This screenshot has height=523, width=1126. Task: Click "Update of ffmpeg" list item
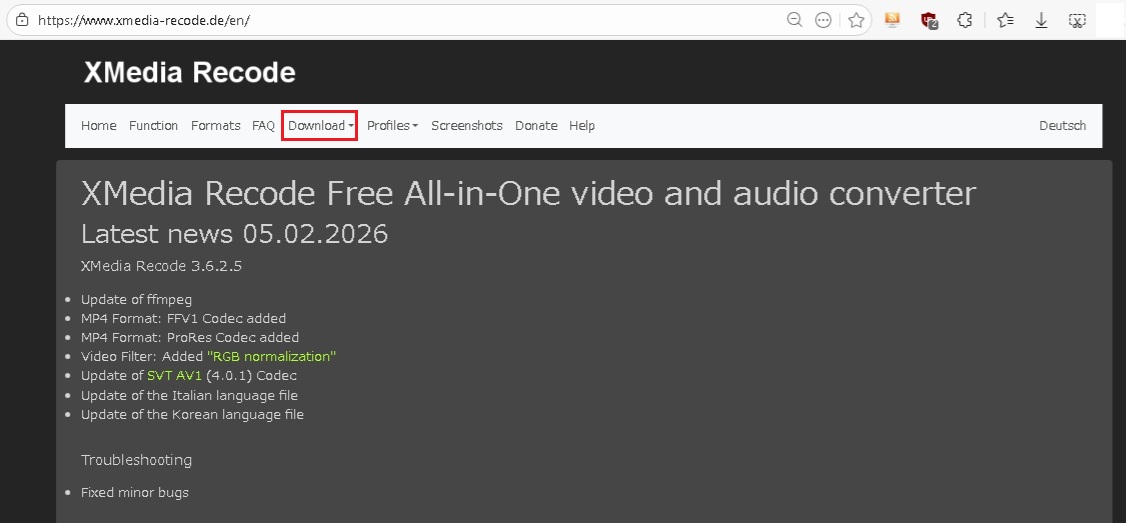tap(136, 299)
